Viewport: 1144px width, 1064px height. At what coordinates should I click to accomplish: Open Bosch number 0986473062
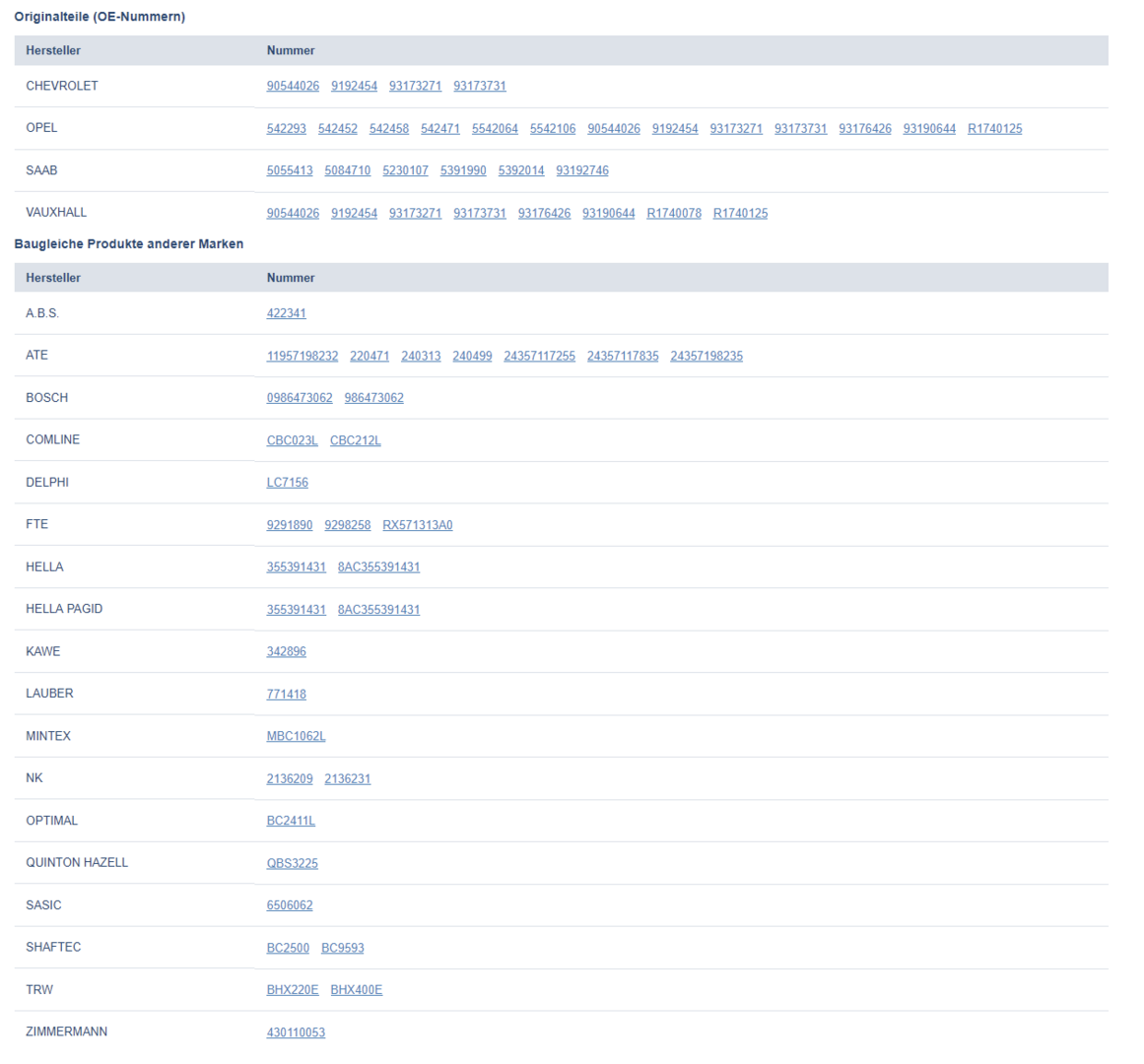(300, 398)
